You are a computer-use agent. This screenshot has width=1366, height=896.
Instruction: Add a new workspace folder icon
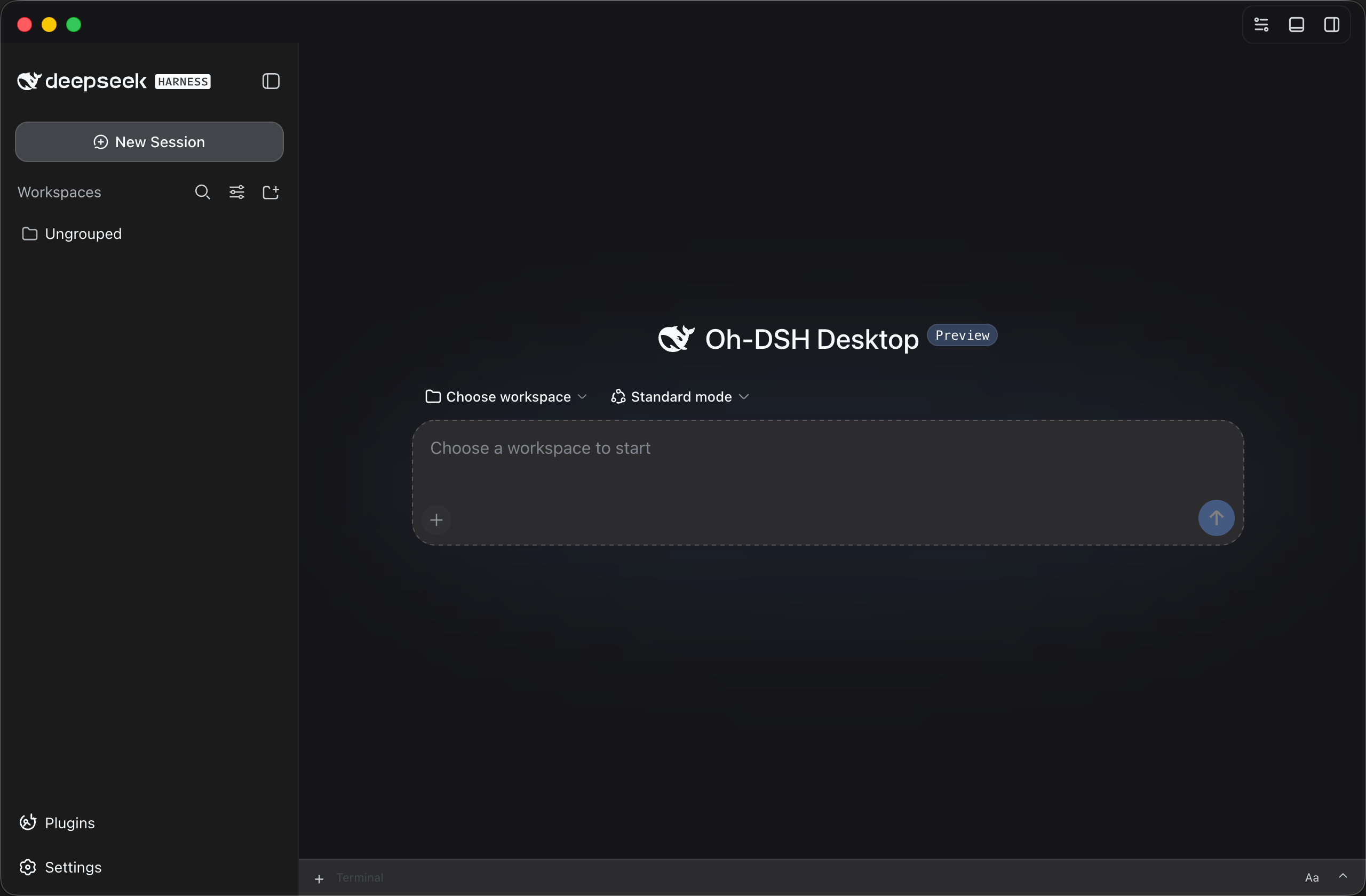coord(271,192)
